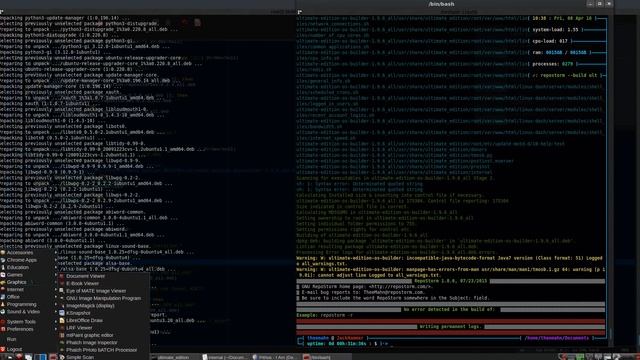Click the Phatch Image Inspector icon

(62, 342)
